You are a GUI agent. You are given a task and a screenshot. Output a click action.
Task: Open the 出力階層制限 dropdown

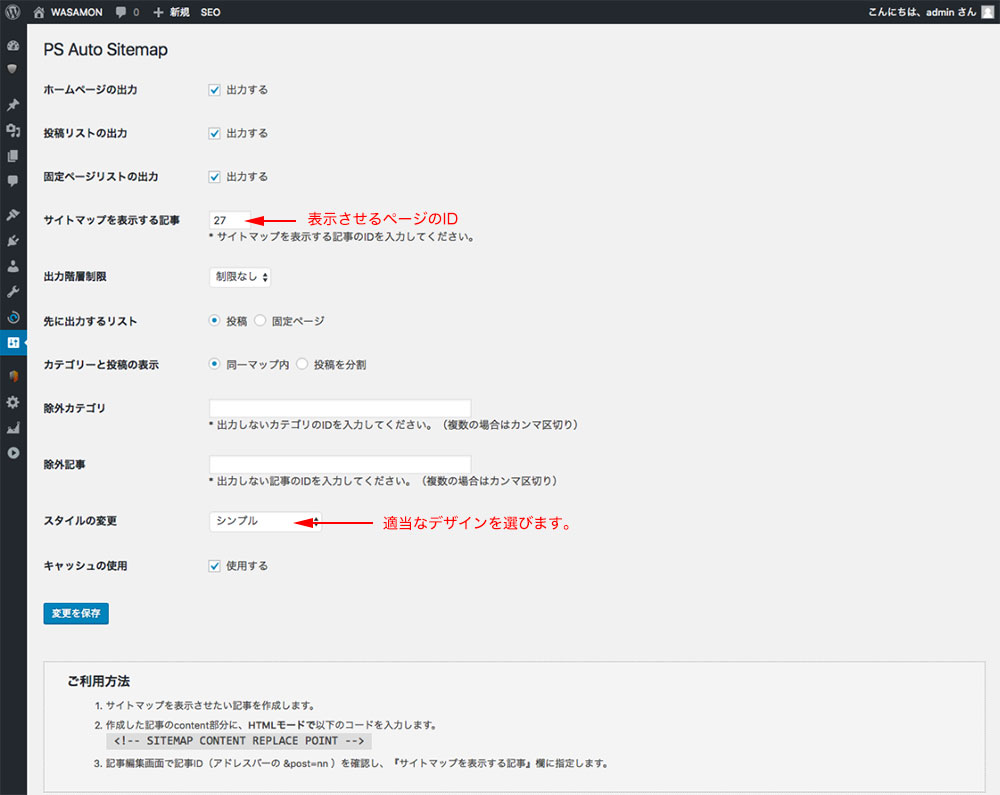[240, 277]
